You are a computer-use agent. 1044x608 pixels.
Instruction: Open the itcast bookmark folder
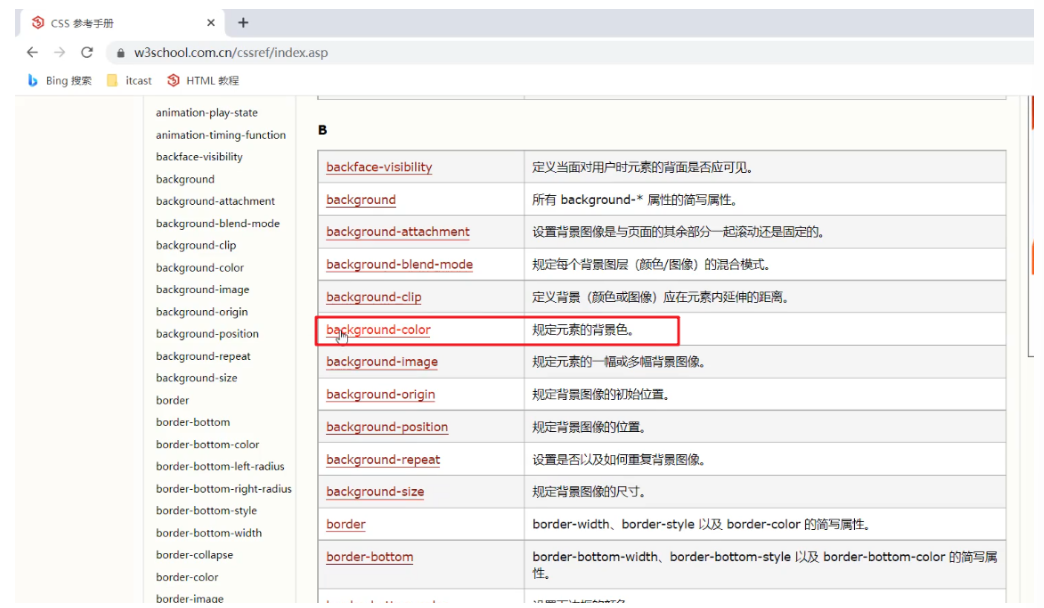pyautogui.click(x=129, y=81)
